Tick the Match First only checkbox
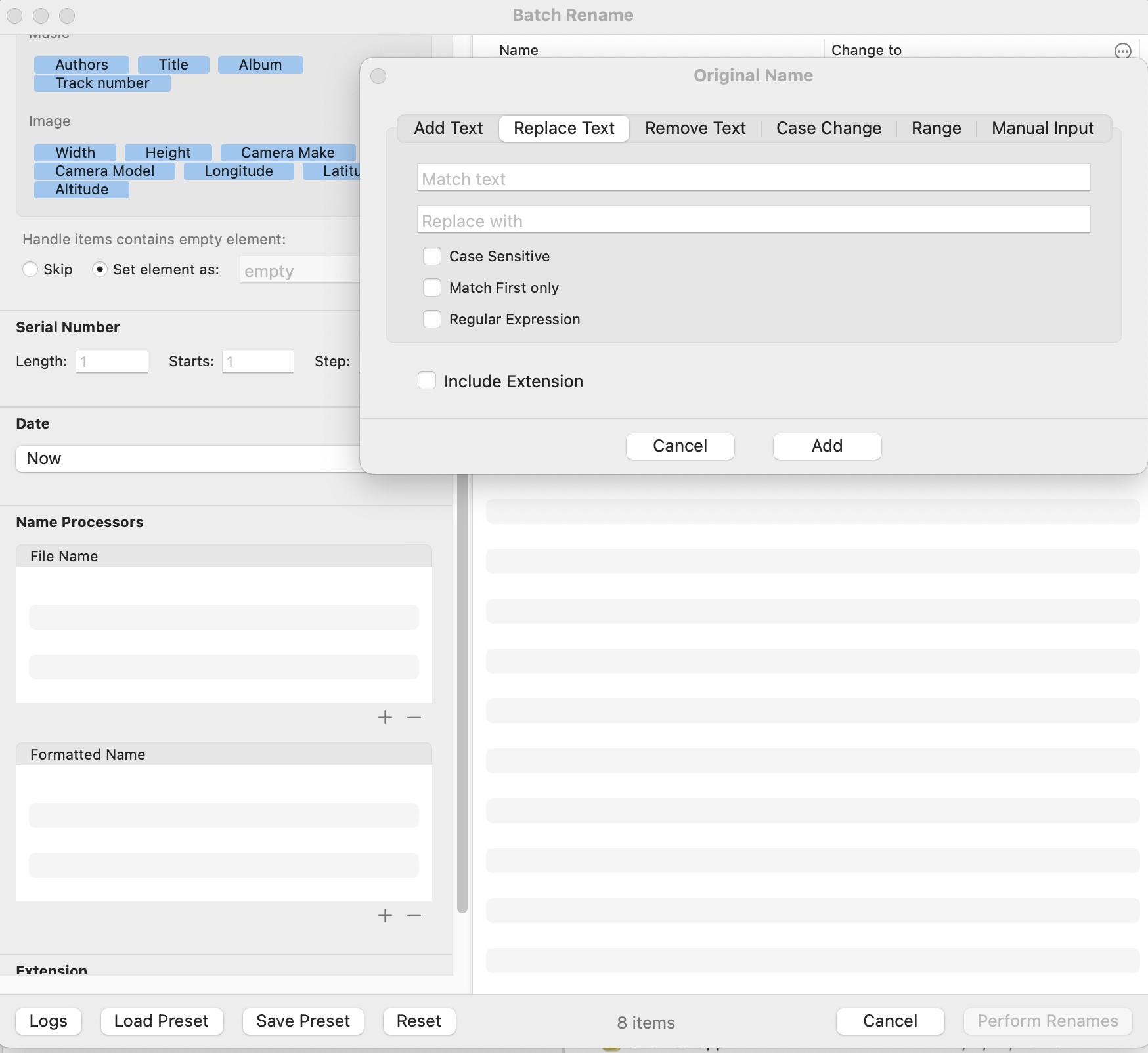Viewport: 1148px width, 1053px height. coord(432,288)
